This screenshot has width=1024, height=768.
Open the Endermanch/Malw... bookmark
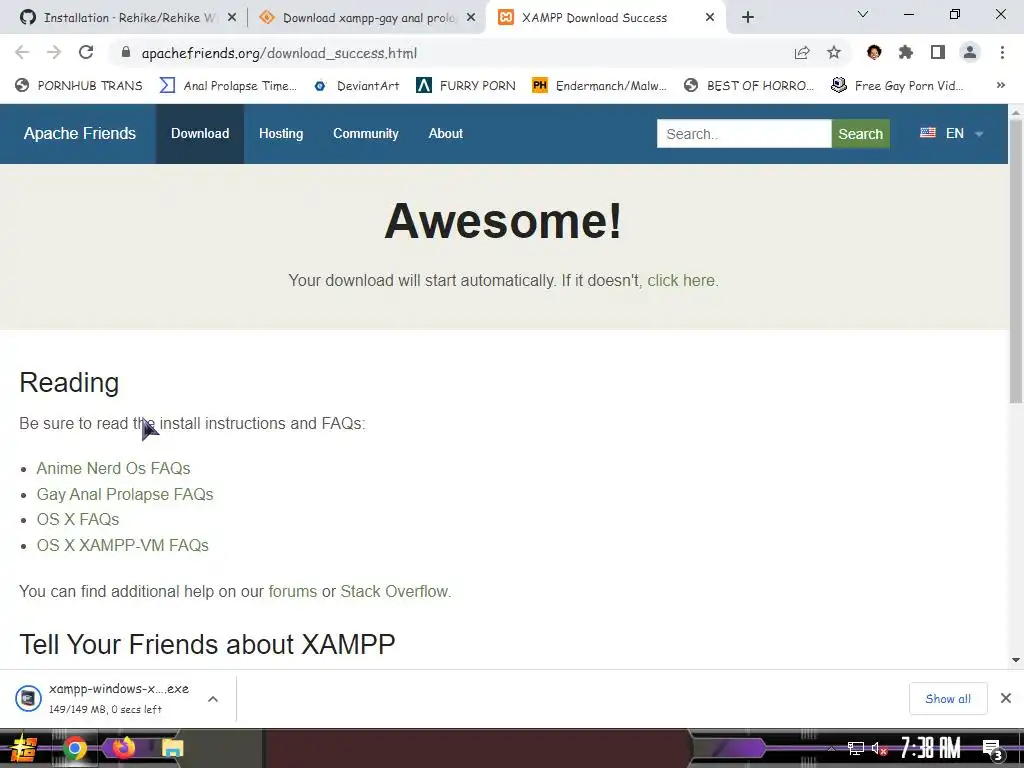(599, 86)
